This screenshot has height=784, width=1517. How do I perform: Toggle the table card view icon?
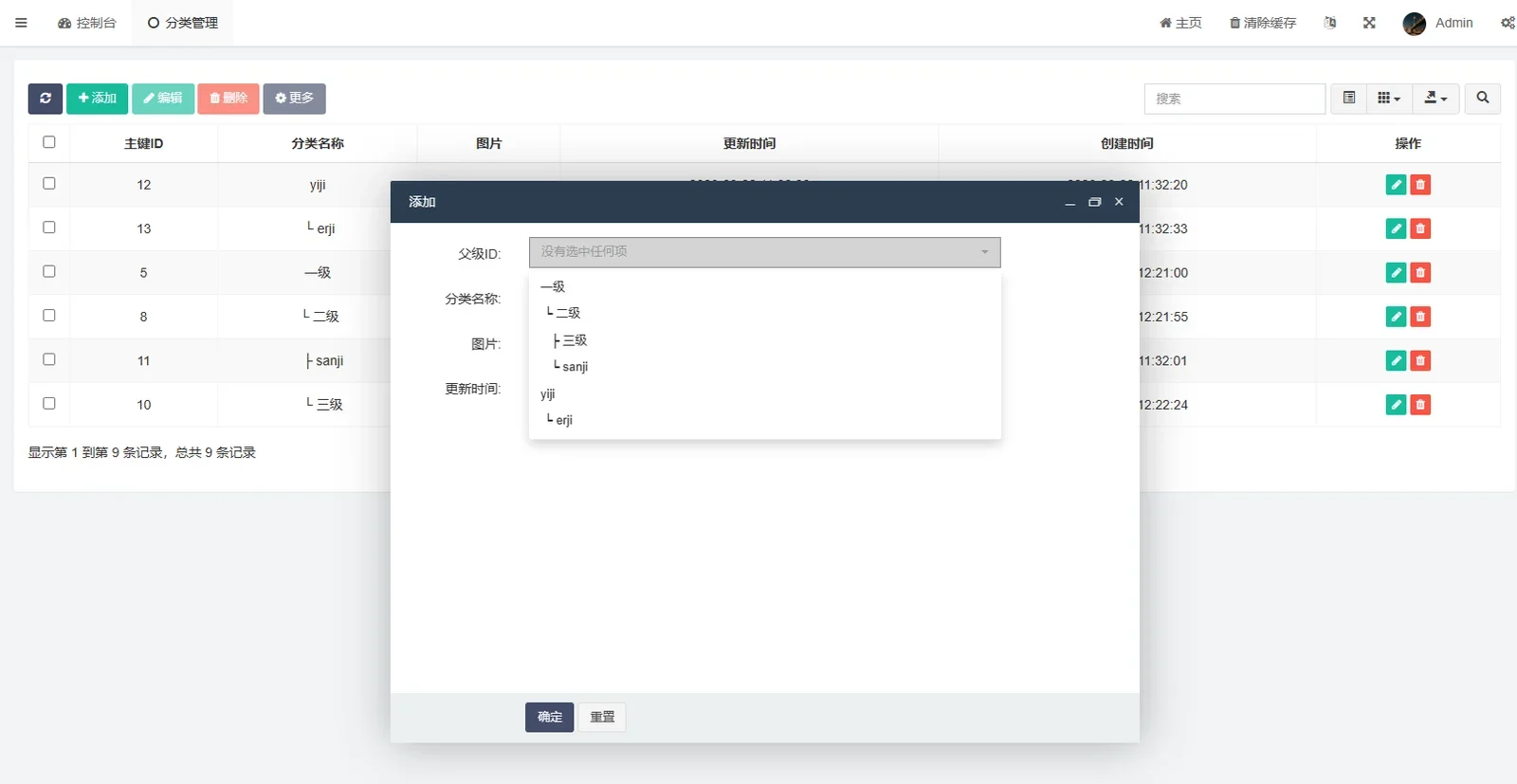tap(1349, 99)
